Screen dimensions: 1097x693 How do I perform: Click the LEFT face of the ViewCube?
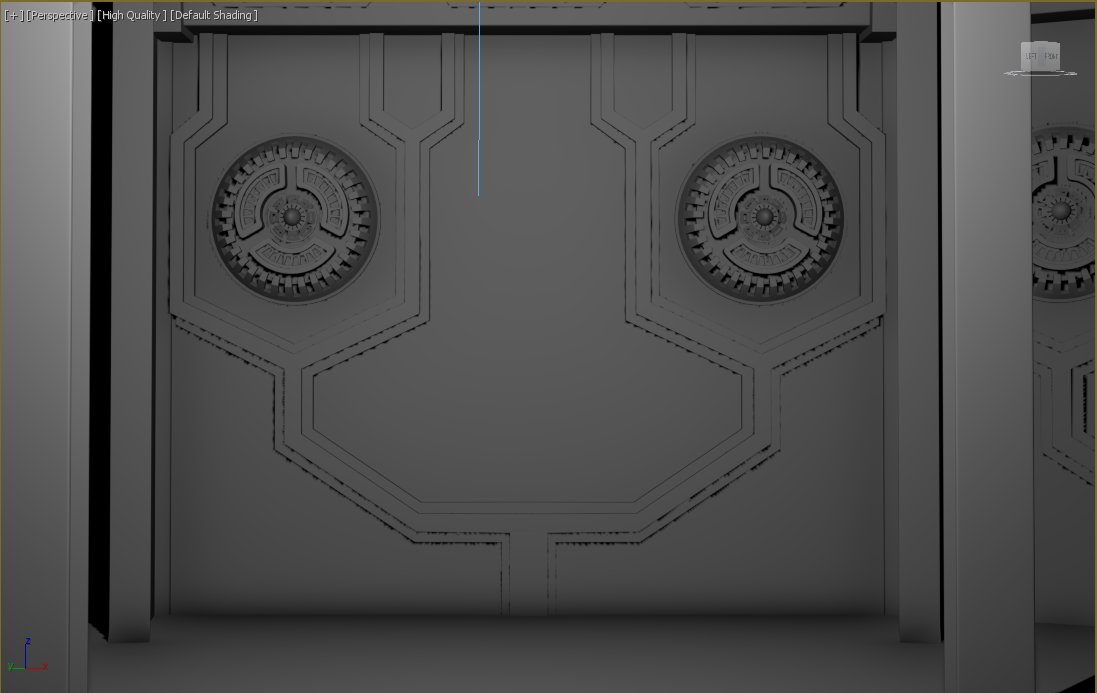tap(1031, 56)
